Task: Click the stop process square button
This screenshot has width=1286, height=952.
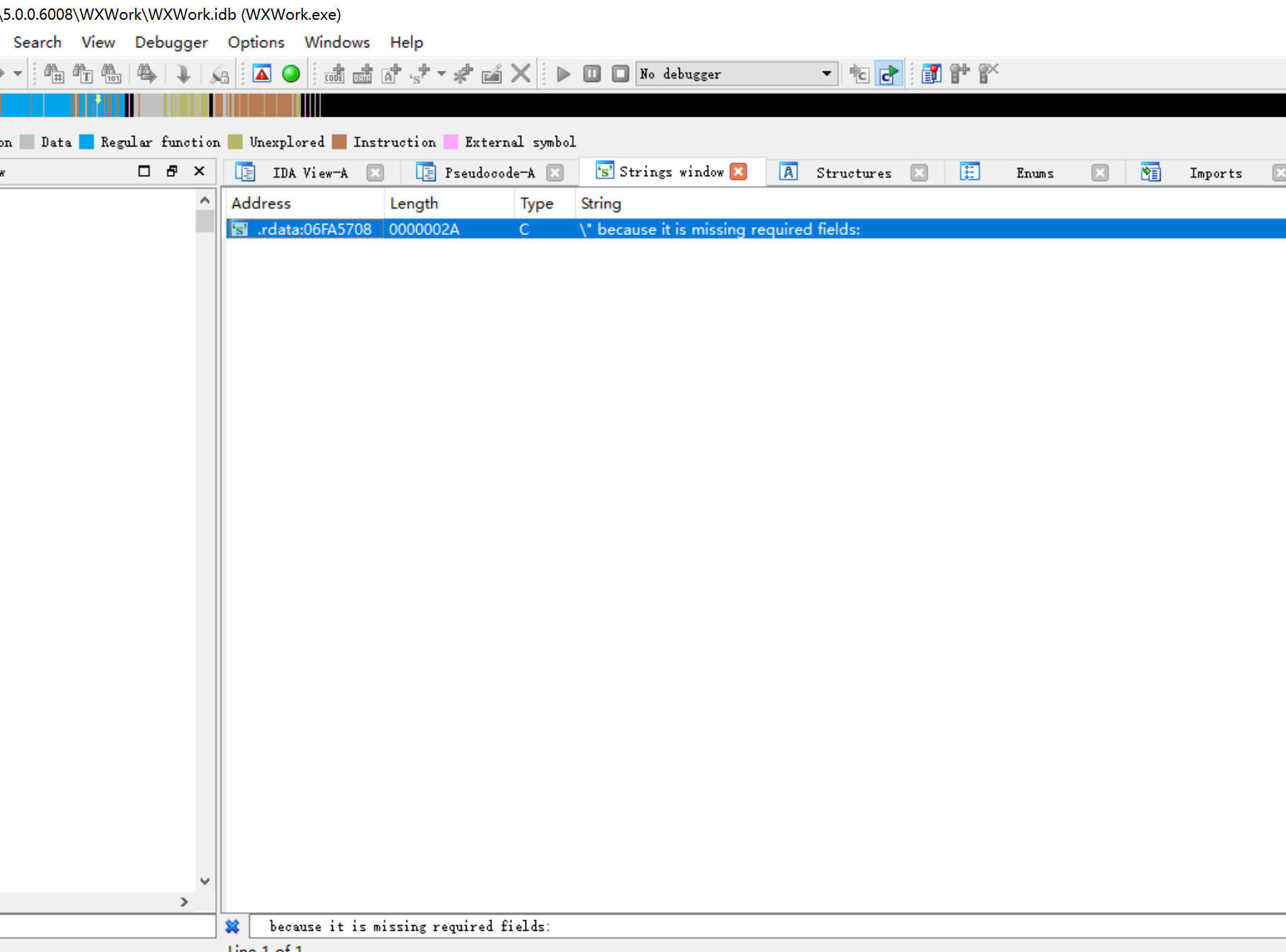Action: point(620,74)
